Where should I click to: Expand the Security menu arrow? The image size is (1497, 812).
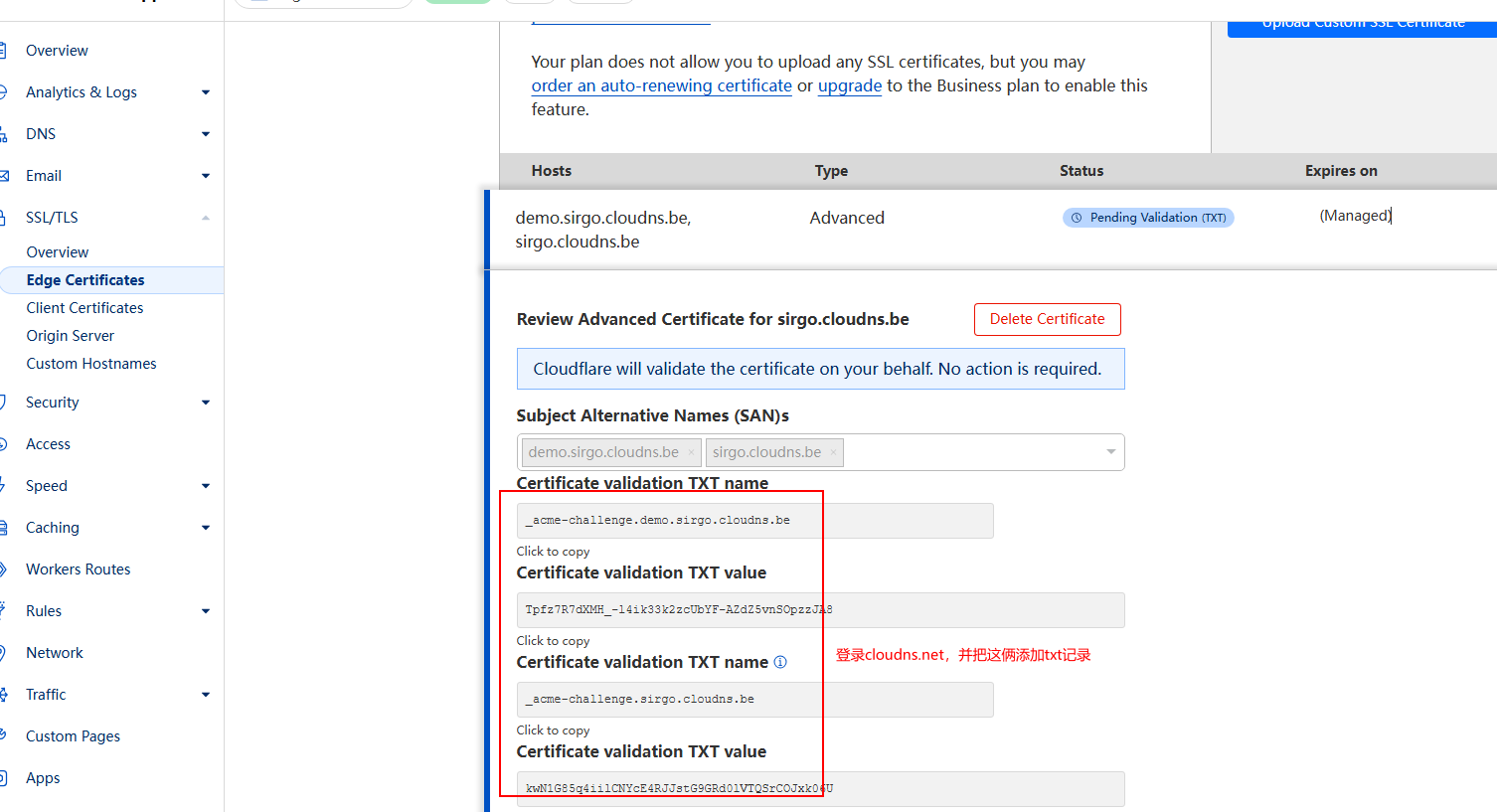pyautogui.click(x=206, y=403)
